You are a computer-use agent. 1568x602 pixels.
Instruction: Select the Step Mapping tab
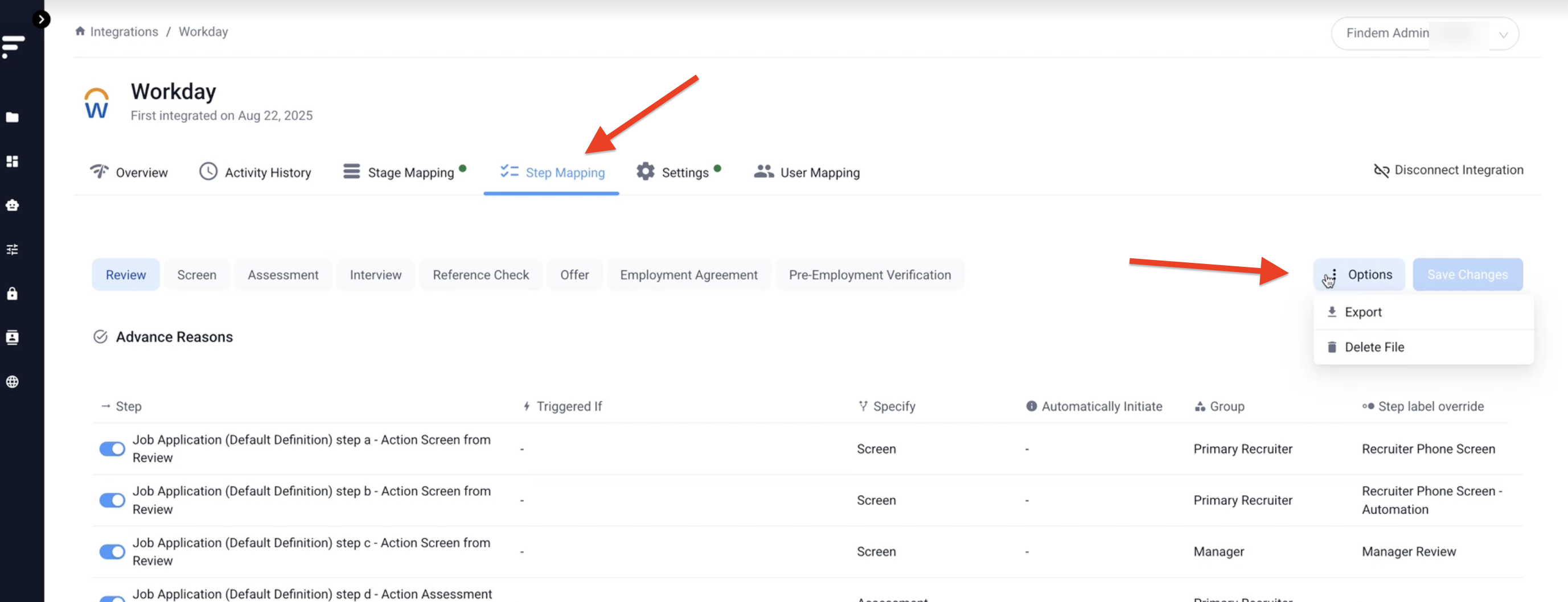point(552,172)
